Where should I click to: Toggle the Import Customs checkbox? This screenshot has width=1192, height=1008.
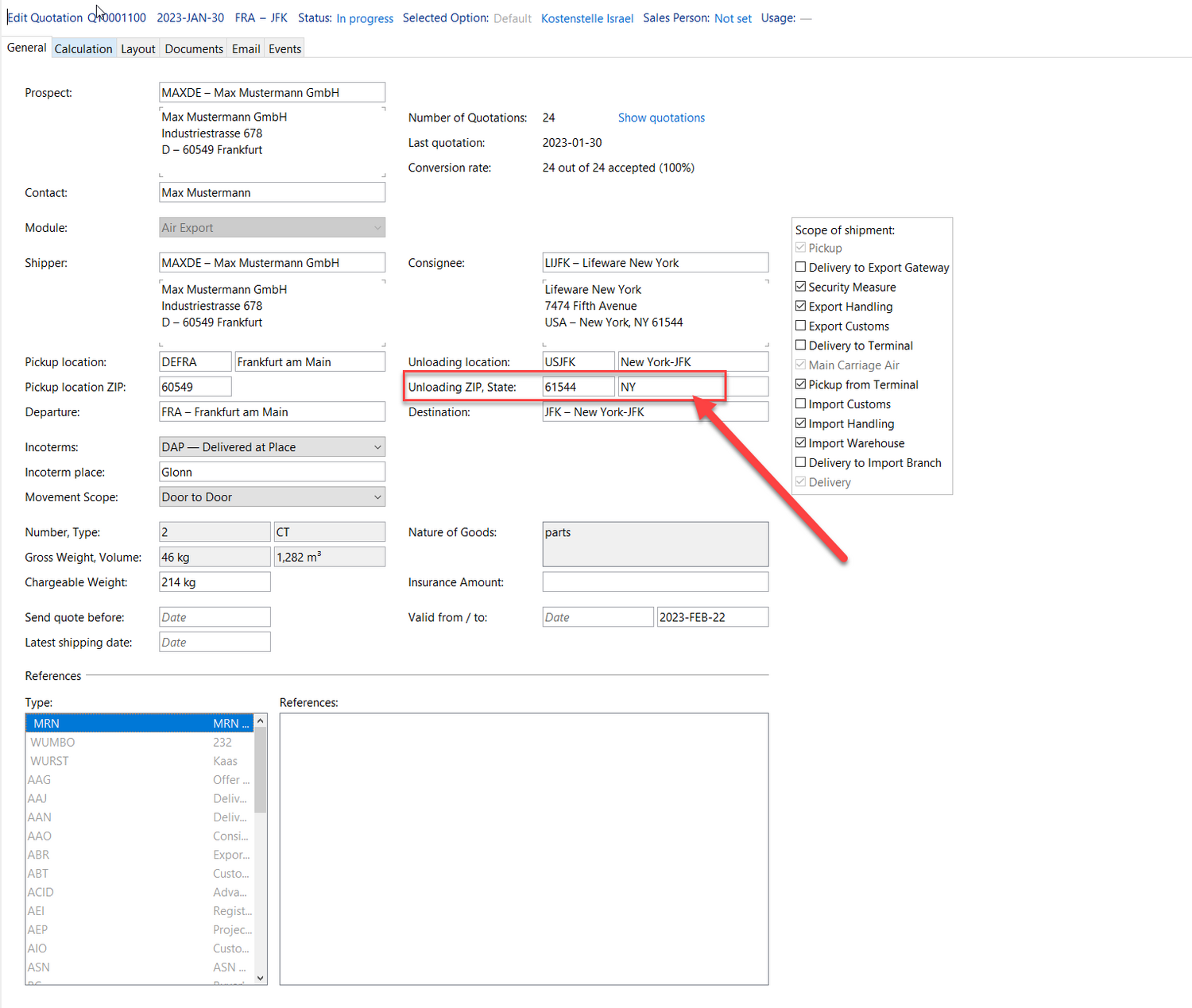801,404
